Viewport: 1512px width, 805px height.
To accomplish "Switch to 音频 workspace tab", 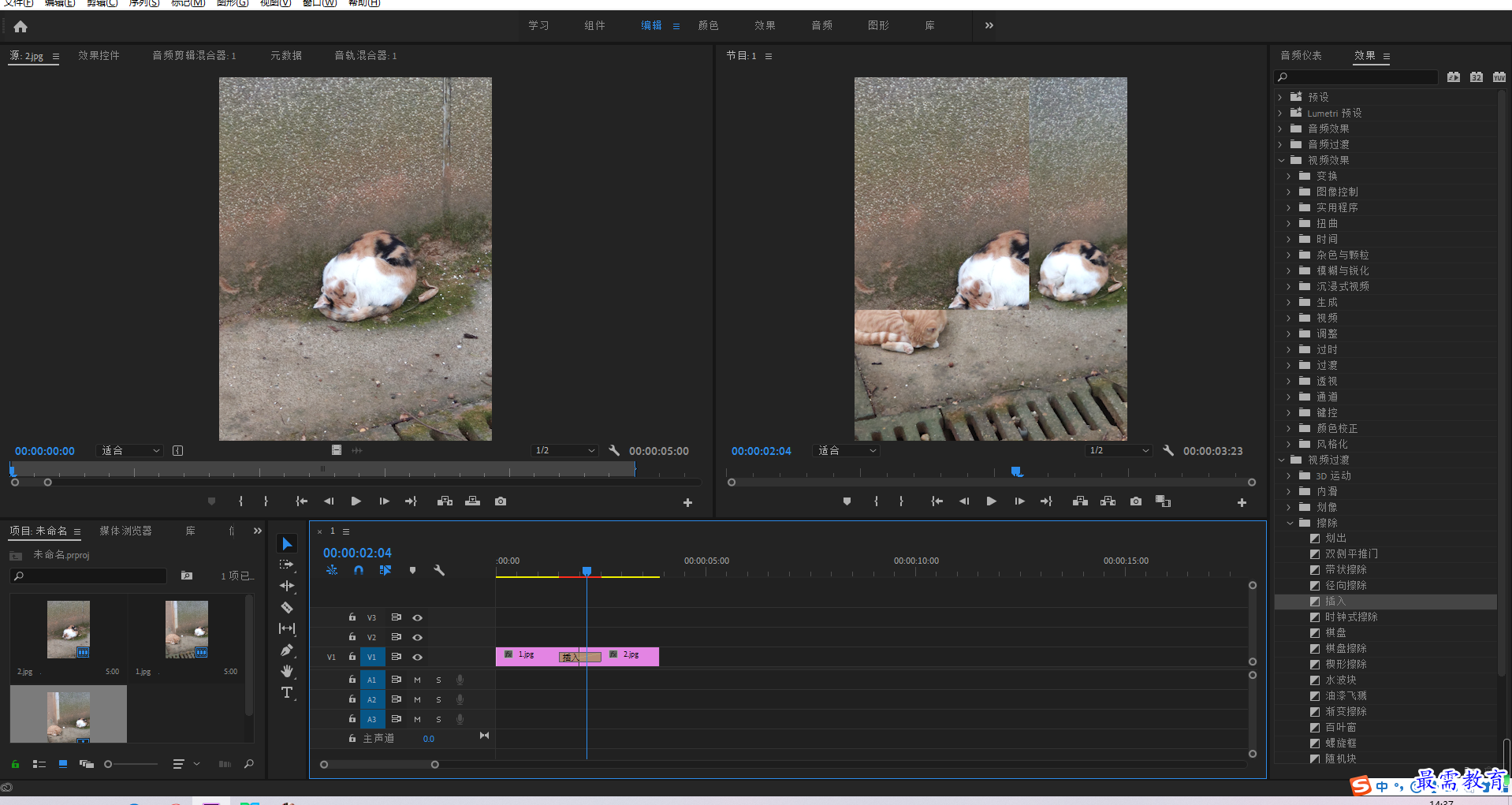I will pyautogui.click(x=821, y=26).
